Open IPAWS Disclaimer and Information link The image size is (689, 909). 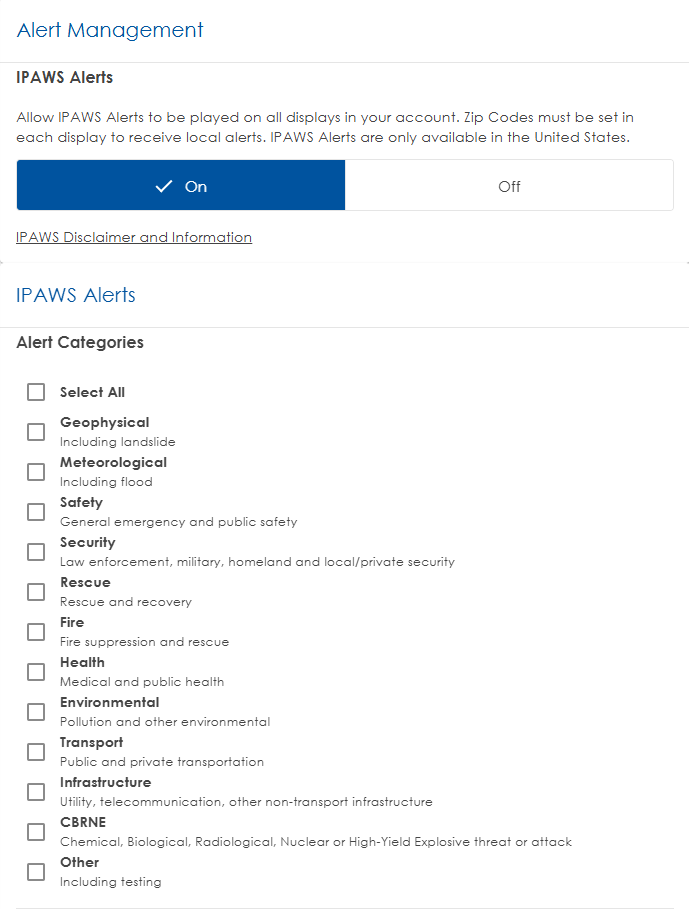(134, 237)
